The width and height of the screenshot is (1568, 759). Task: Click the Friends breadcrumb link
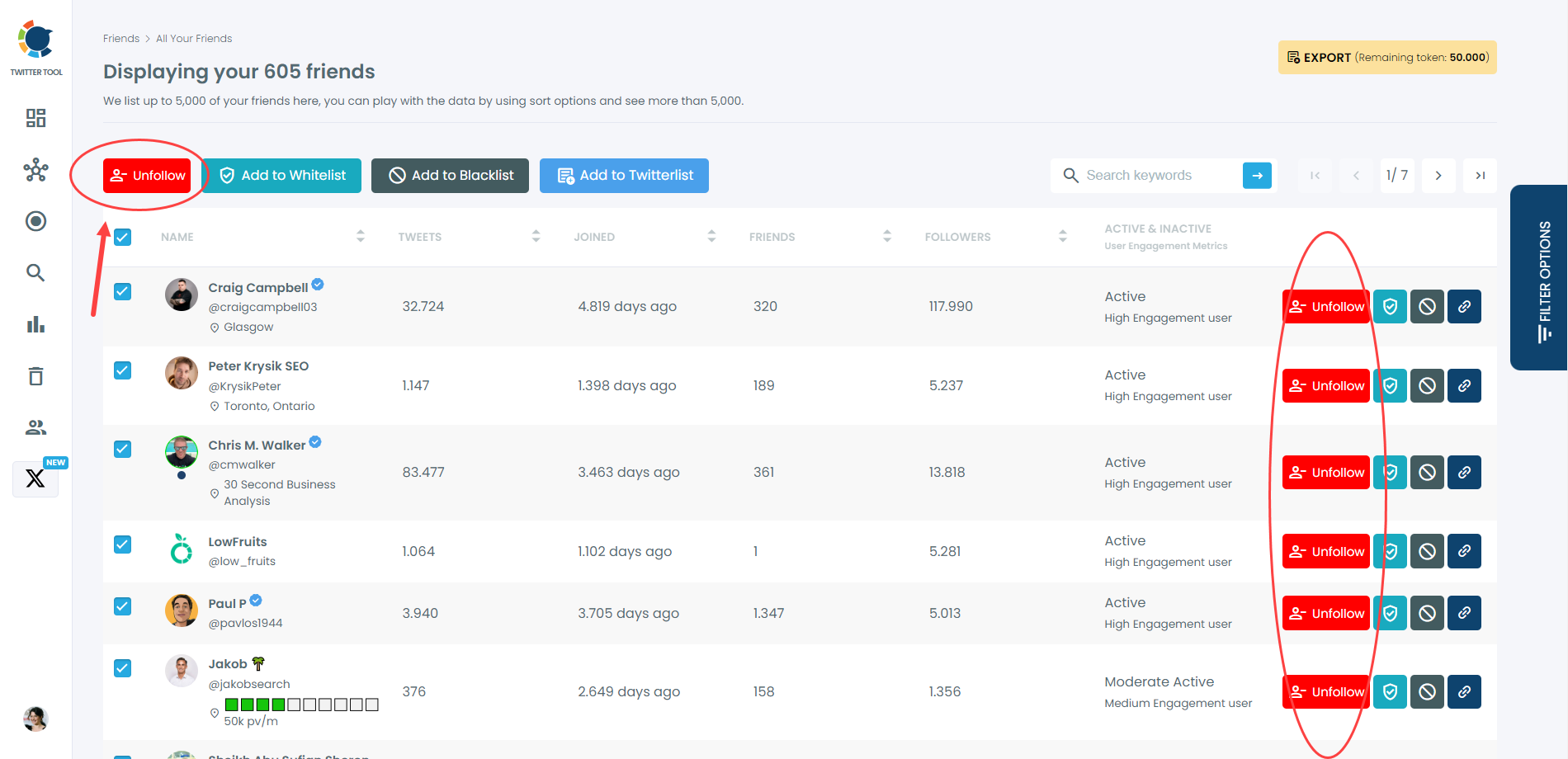click(121, 39)
